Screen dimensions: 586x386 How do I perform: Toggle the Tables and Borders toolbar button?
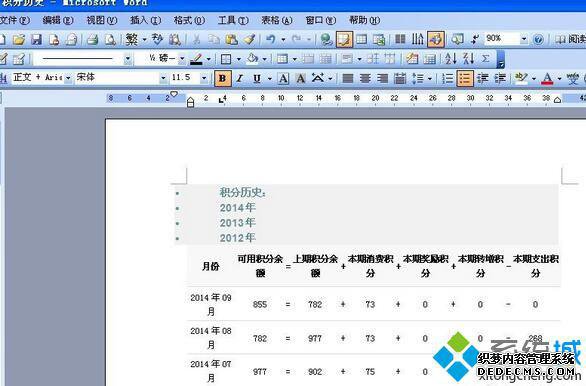[344, 39]
